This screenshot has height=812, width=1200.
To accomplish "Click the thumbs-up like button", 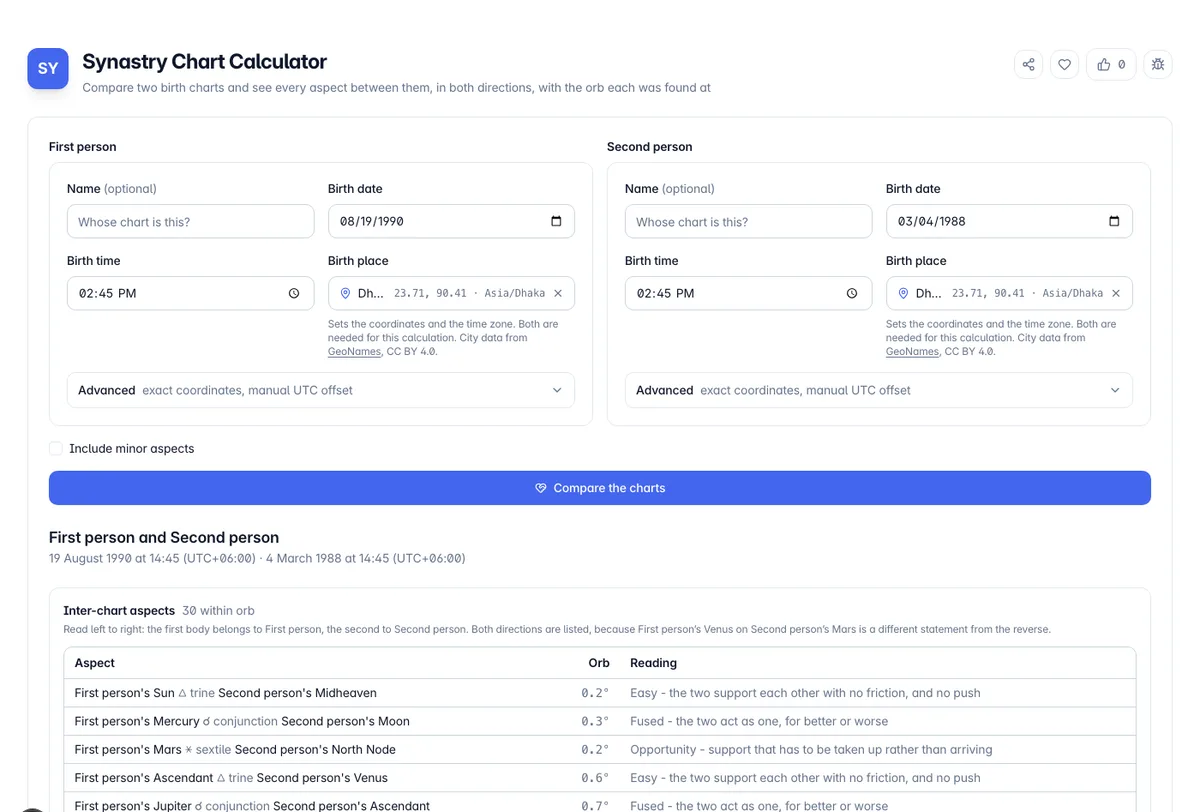I will point(1111,65).
